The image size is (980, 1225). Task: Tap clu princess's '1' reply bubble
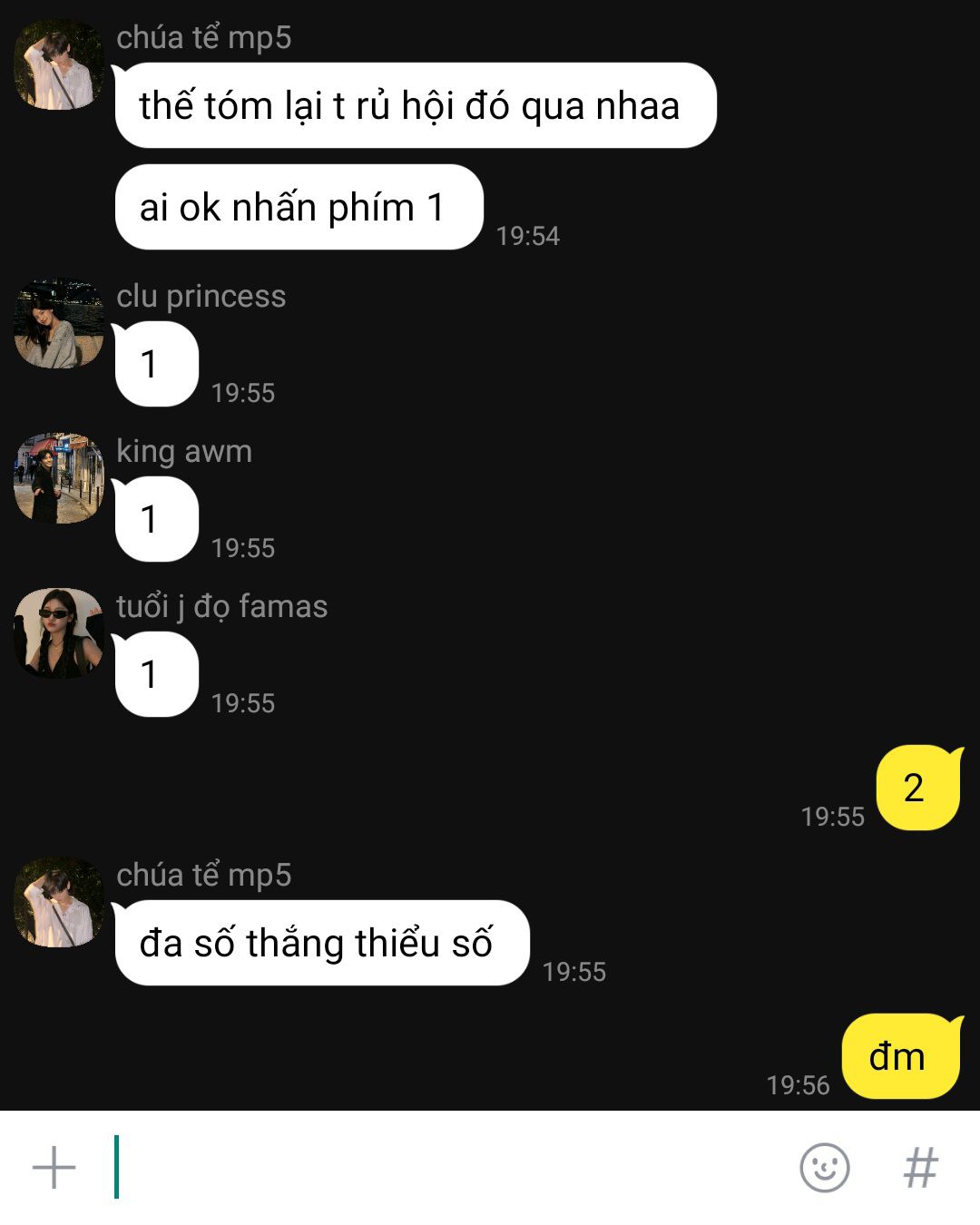click(155, 364)
